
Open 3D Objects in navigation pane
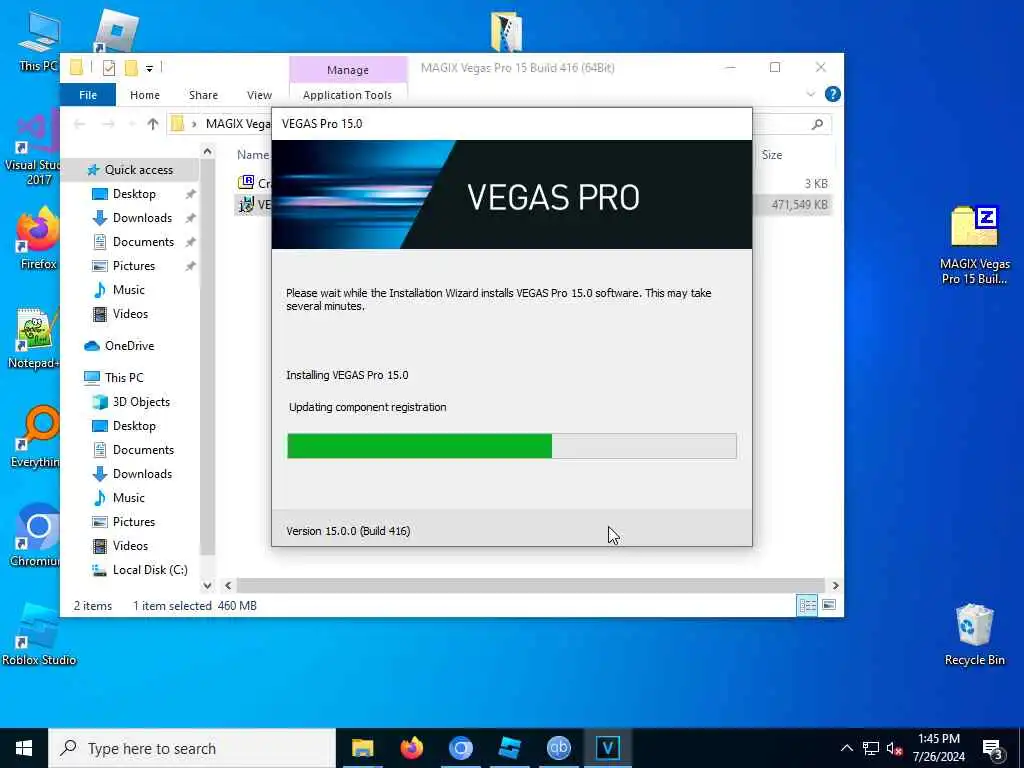[141, 402]
